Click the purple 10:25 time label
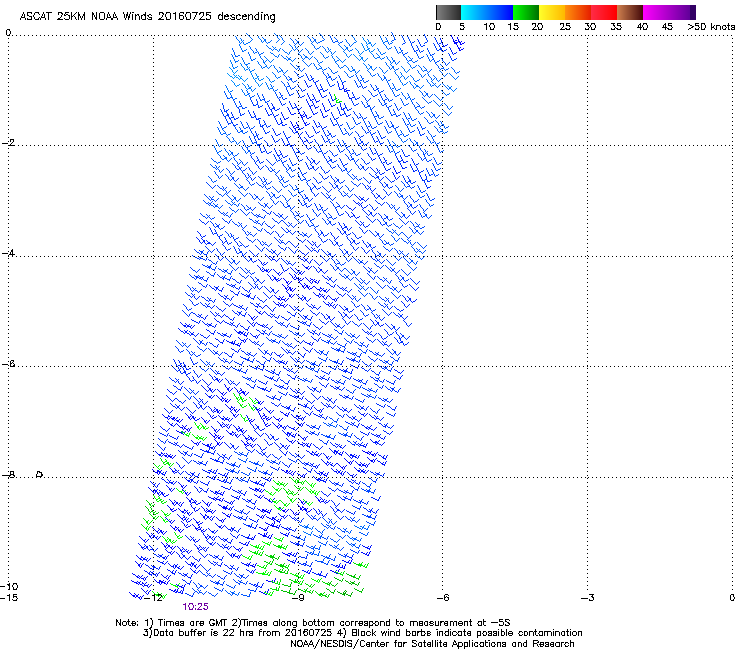 195,607
